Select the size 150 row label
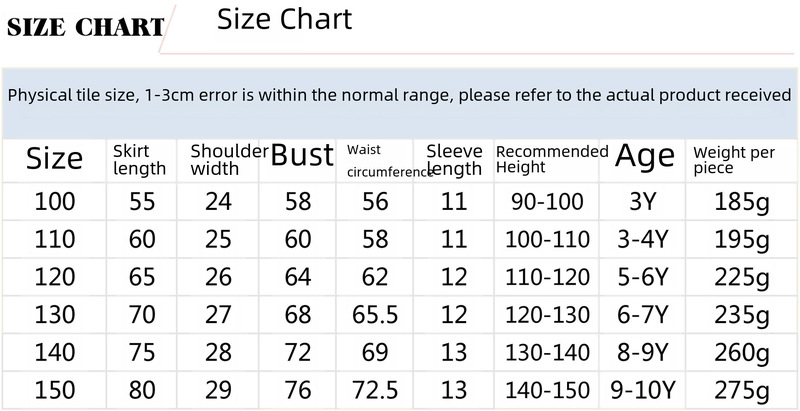Viewport: 800px width, 411px height. coord(55,390)
